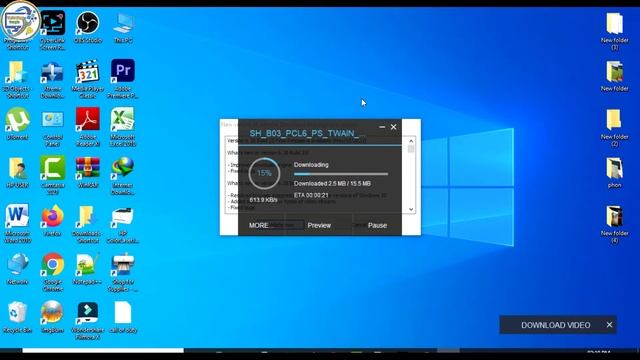Image resolution: width=640 pixels, height=360 pixels.
Task: Click the ETA 00:00:21 text
Action: [311, 195]
